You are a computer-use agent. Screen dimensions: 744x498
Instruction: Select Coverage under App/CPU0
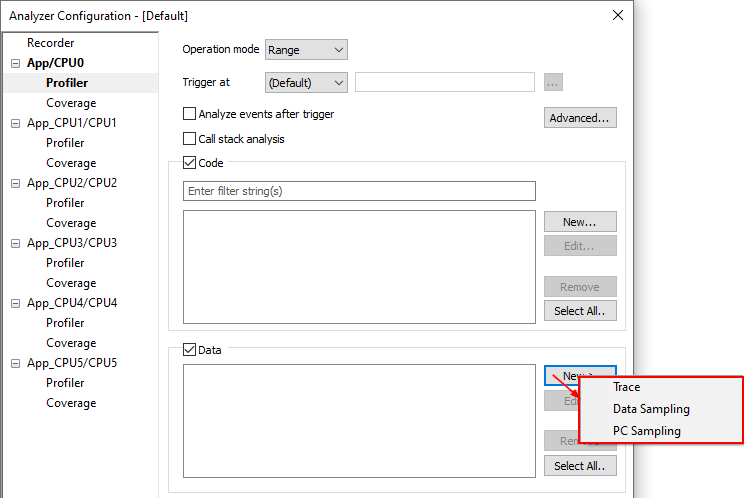[71, 103]
